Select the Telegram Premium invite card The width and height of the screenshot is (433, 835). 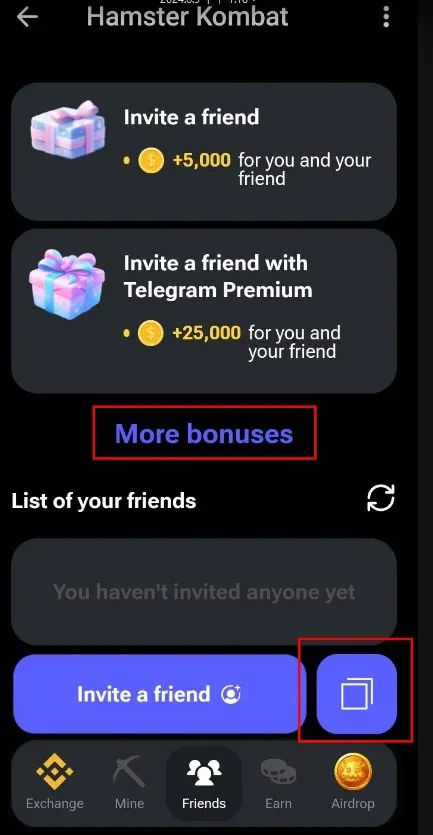coord(204,311)
